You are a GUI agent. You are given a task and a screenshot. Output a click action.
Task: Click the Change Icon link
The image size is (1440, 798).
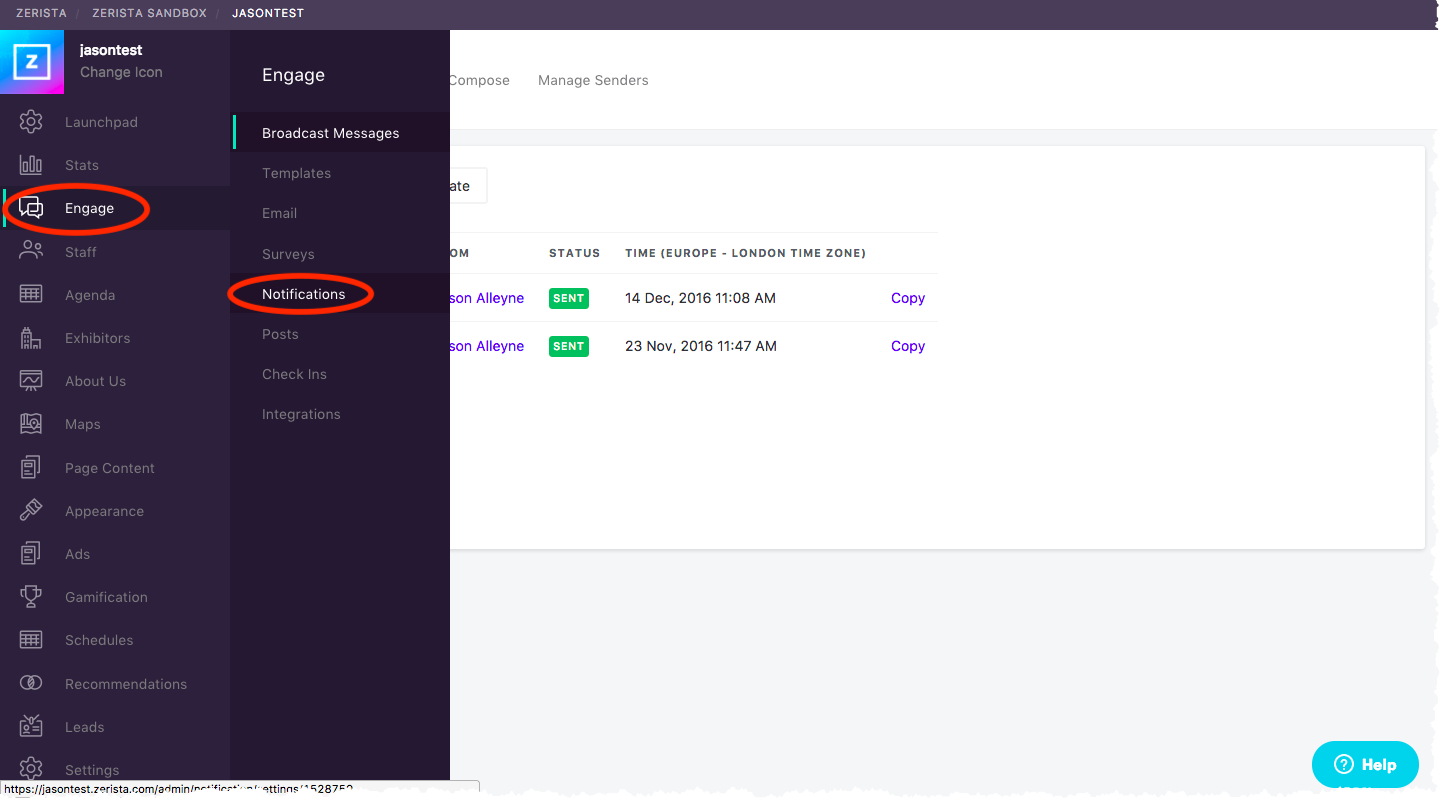[x=121, y=72]
